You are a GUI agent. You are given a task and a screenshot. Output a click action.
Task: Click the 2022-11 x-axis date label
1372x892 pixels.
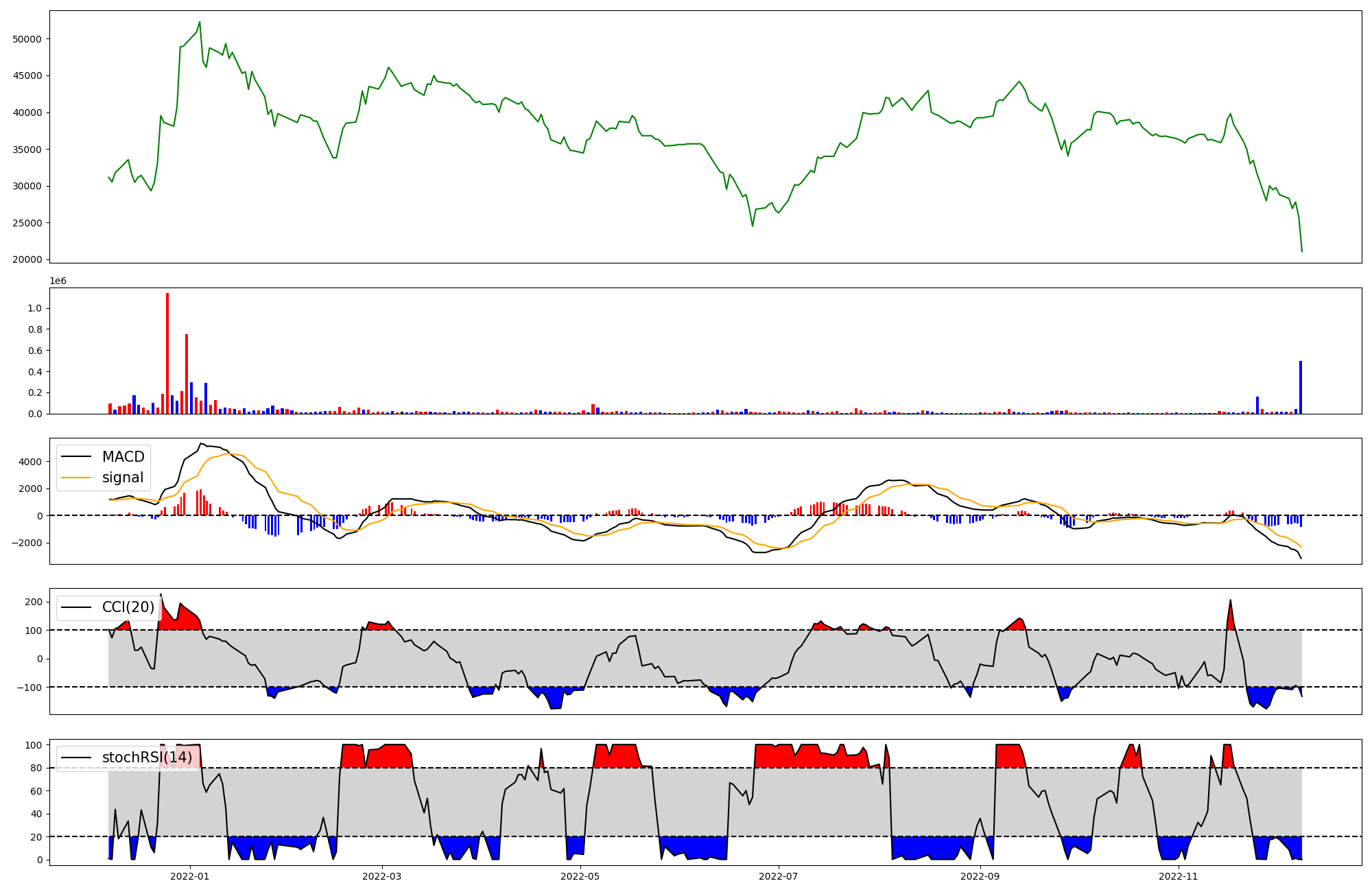click(x=1178, y=876)
